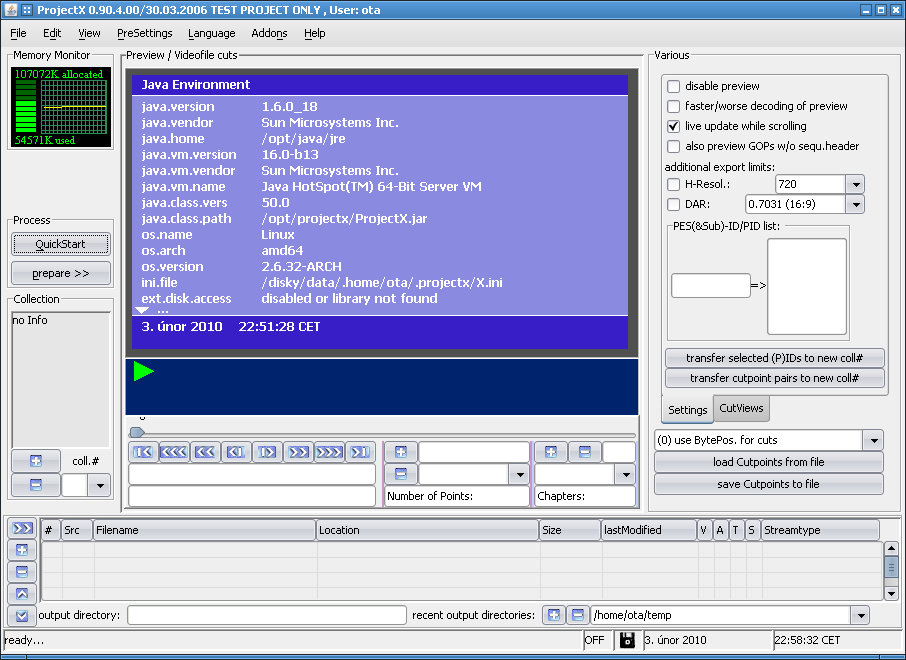Check the DAR export limit box

click(673, 204)
